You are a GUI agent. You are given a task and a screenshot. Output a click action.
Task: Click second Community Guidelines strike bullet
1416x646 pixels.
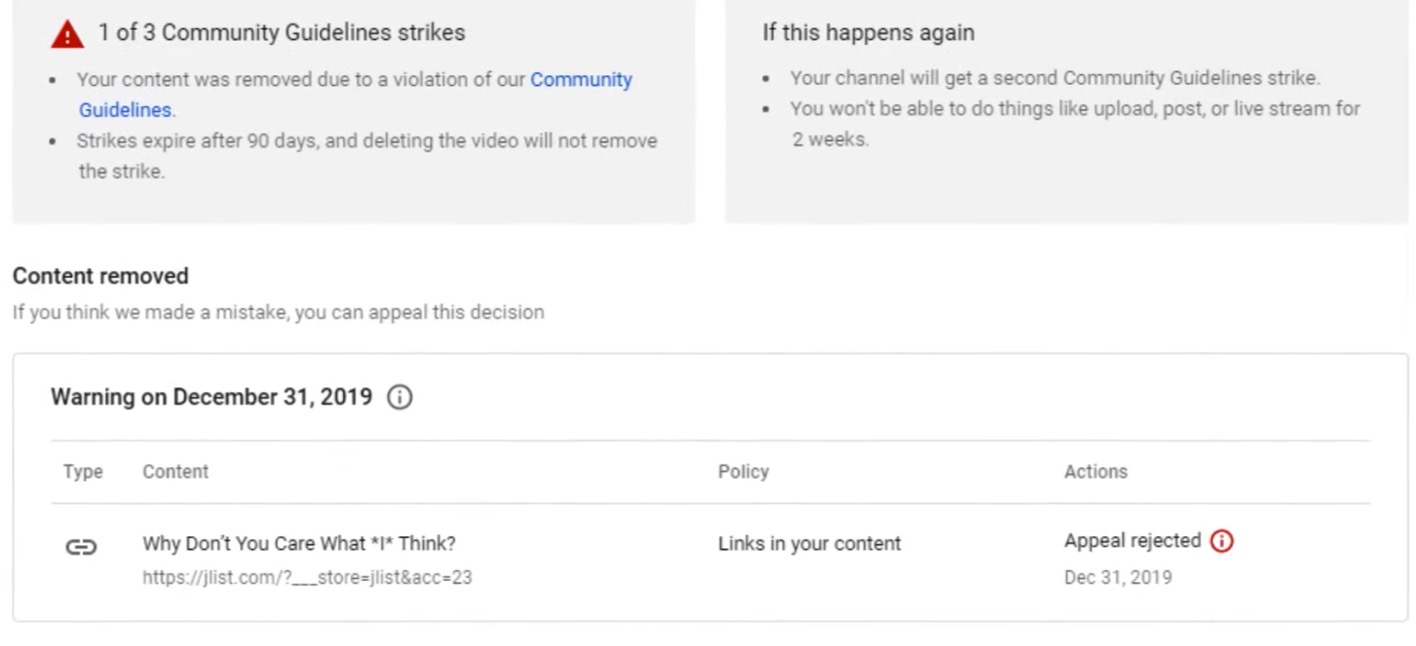(x=1055, y=78)
